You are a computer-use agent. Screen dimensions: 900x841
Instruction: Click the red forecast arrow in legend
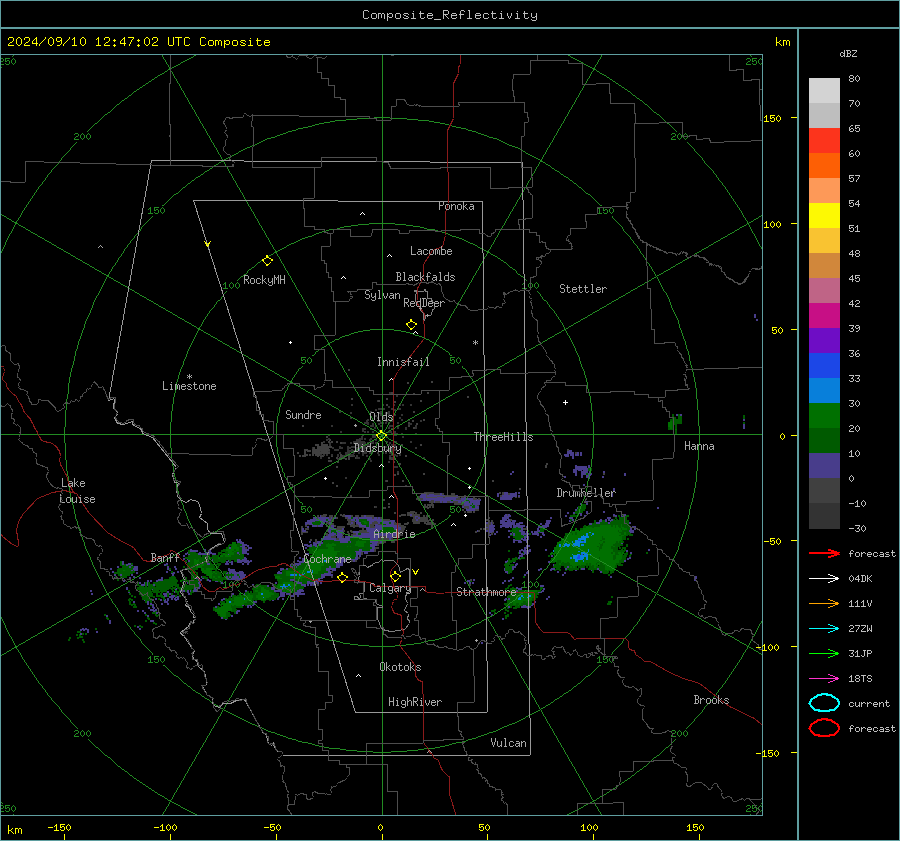tap(824, 553)
